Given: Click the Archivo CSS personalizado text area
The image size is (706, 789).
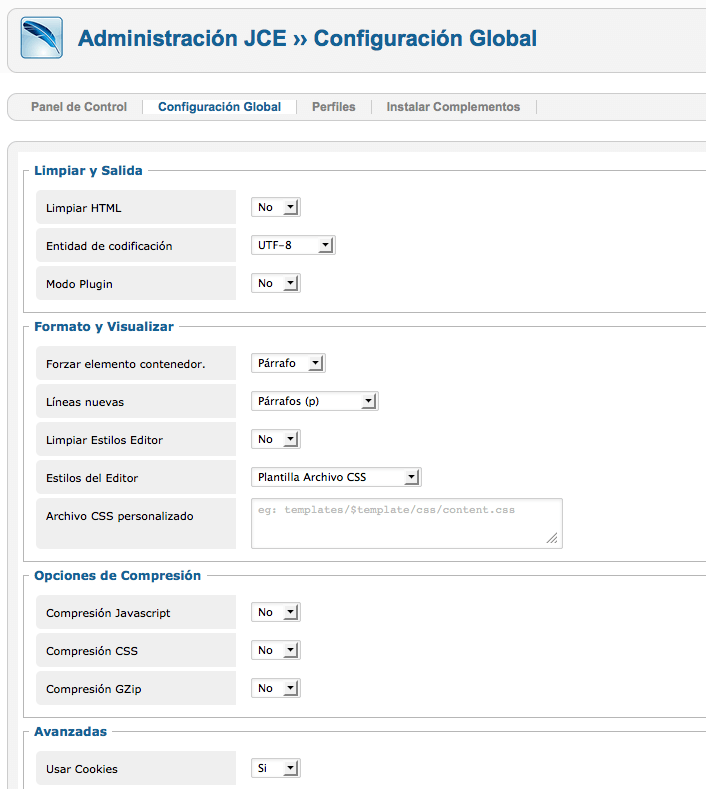Looking at the screenshot, I should tap(407, 523).
